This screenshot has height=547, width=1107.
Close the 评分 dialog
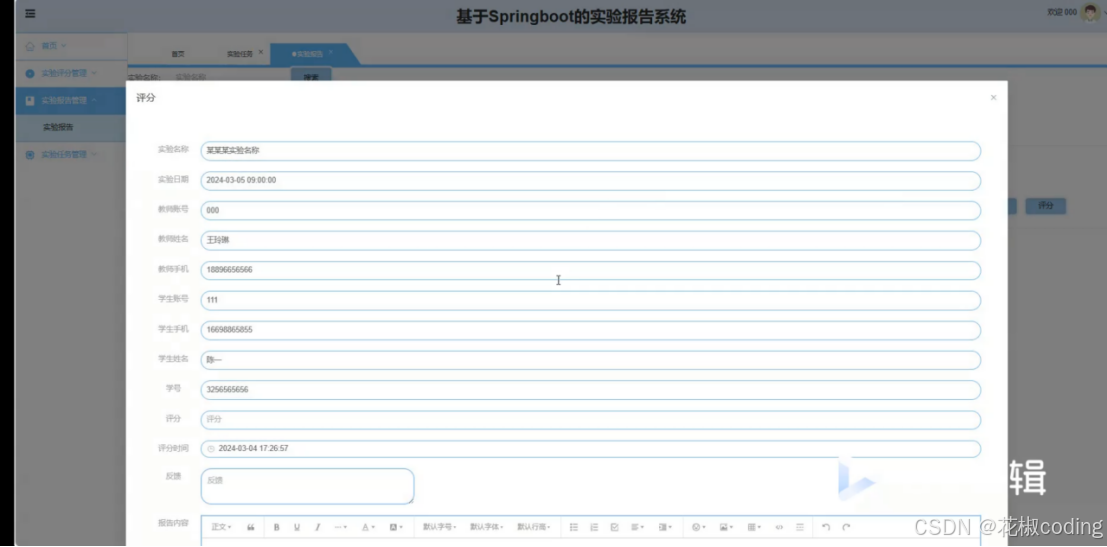tap(993, 97)
